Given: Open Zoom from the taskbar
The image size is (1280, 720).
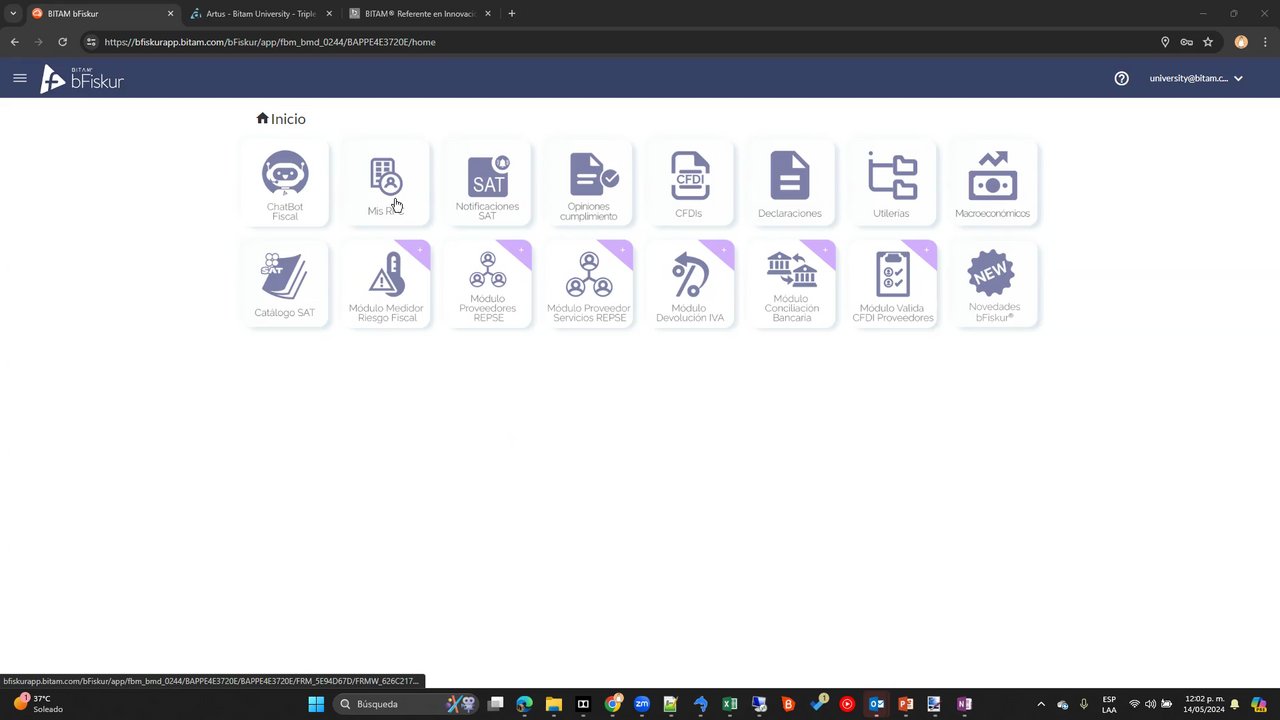Looking at the screenshot, I should coord(642,704).
